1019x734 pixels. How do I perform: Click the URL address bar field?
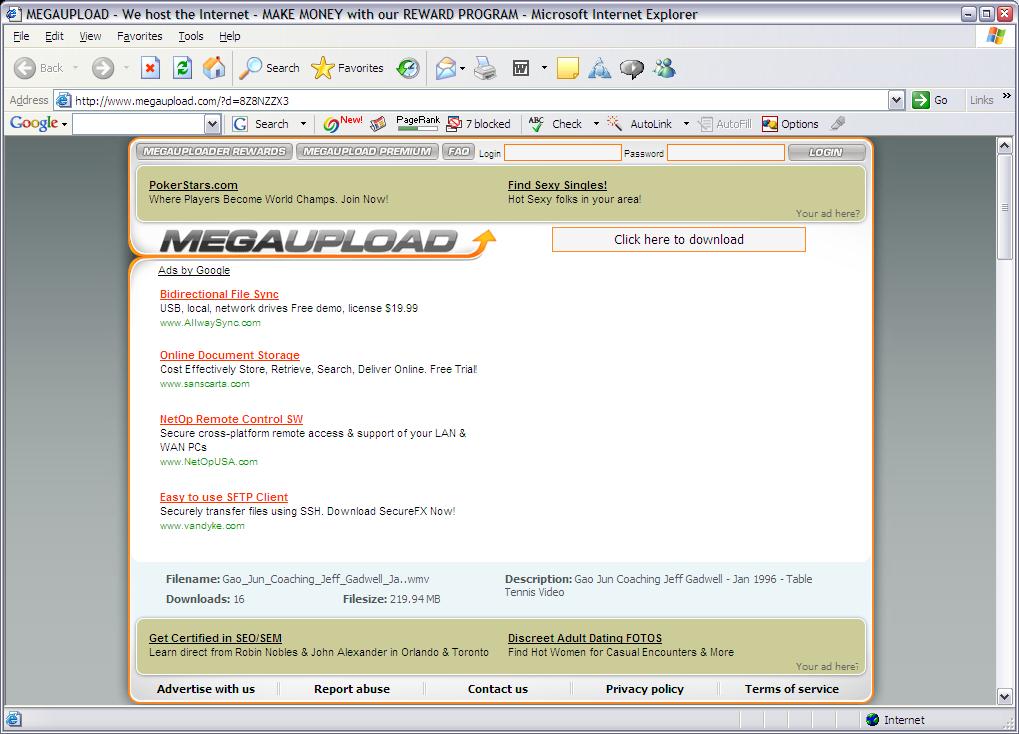pos(481,100)
